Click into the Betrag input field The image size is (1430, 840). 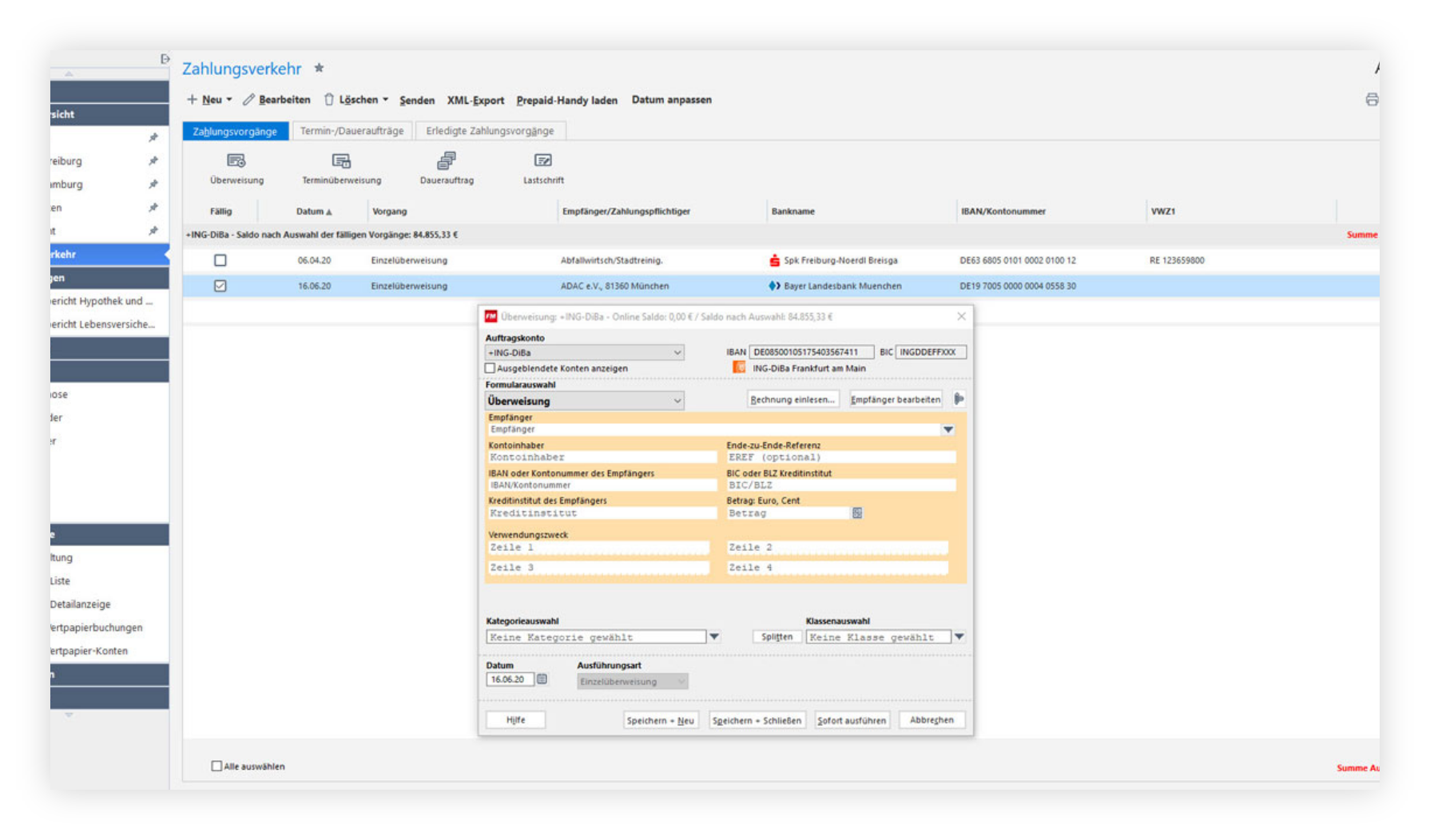[x=787, y=513]
